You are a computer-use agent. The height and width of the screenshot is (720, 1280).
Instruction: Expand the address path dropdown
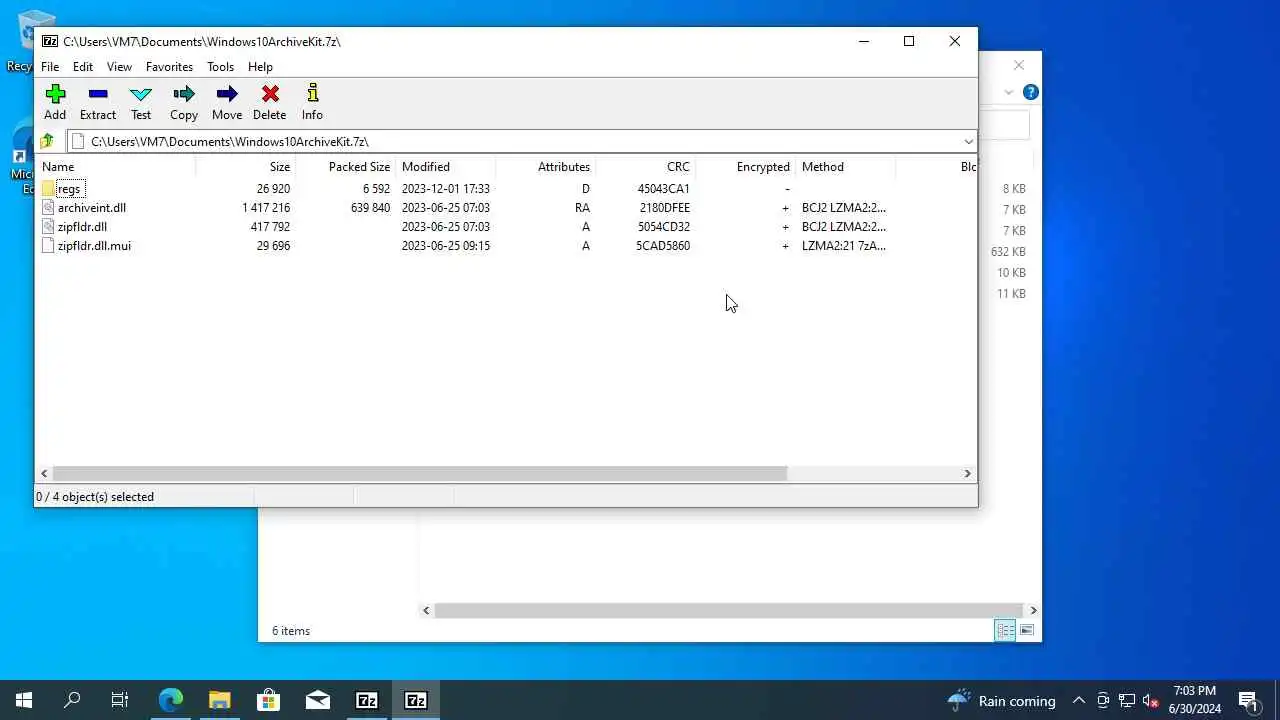point(968,141)
